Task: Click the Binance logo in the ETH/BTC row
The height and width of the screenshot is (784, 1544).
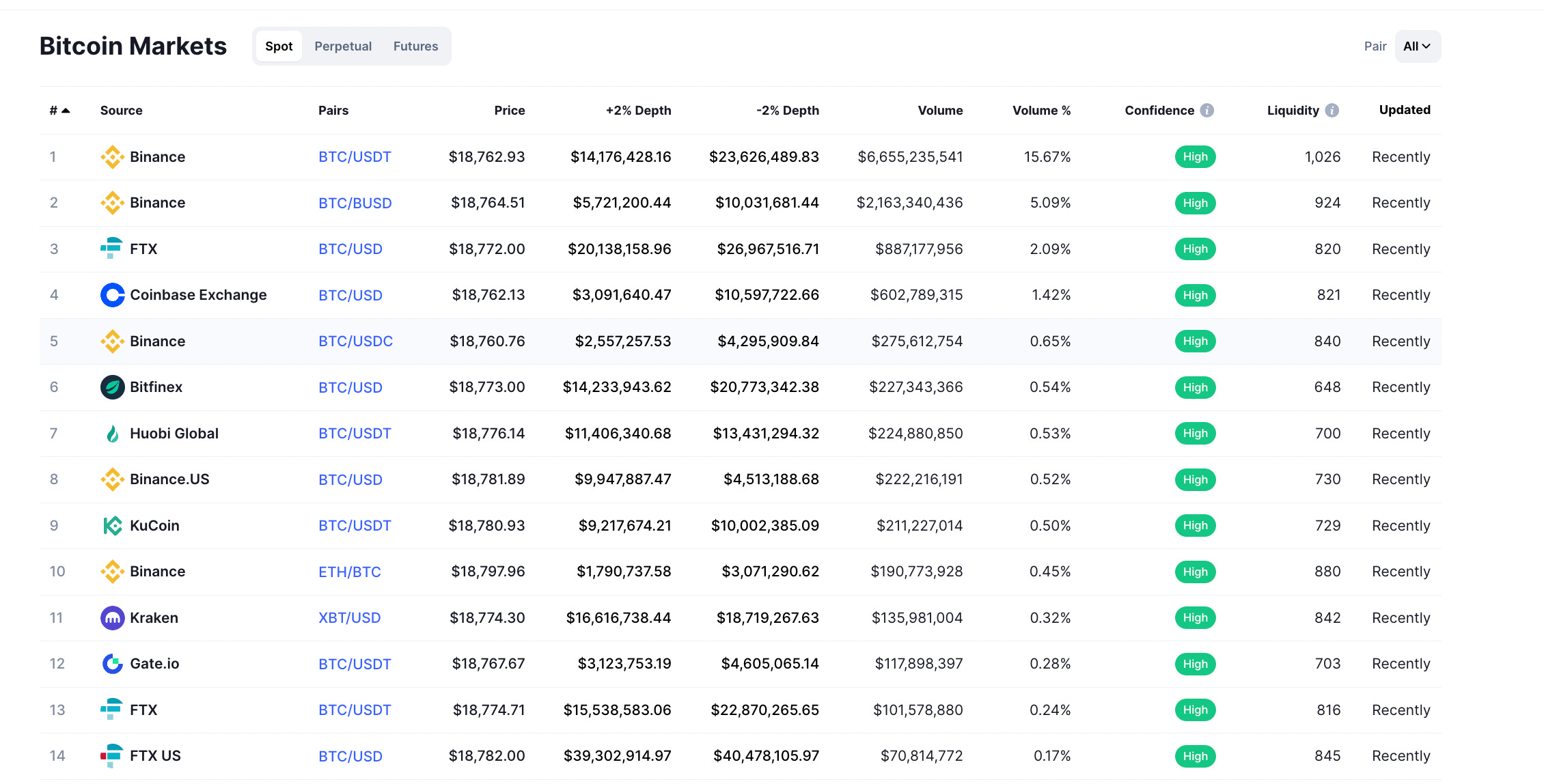Action: point(112,572)
